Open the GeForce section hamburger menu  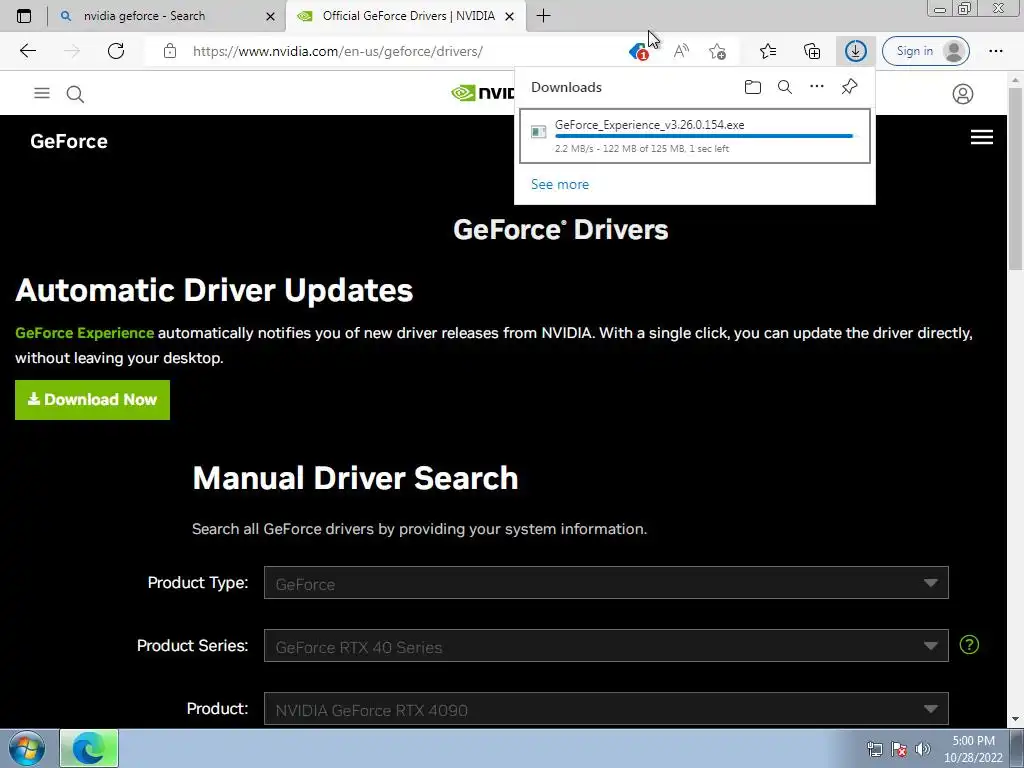(982, 137)
